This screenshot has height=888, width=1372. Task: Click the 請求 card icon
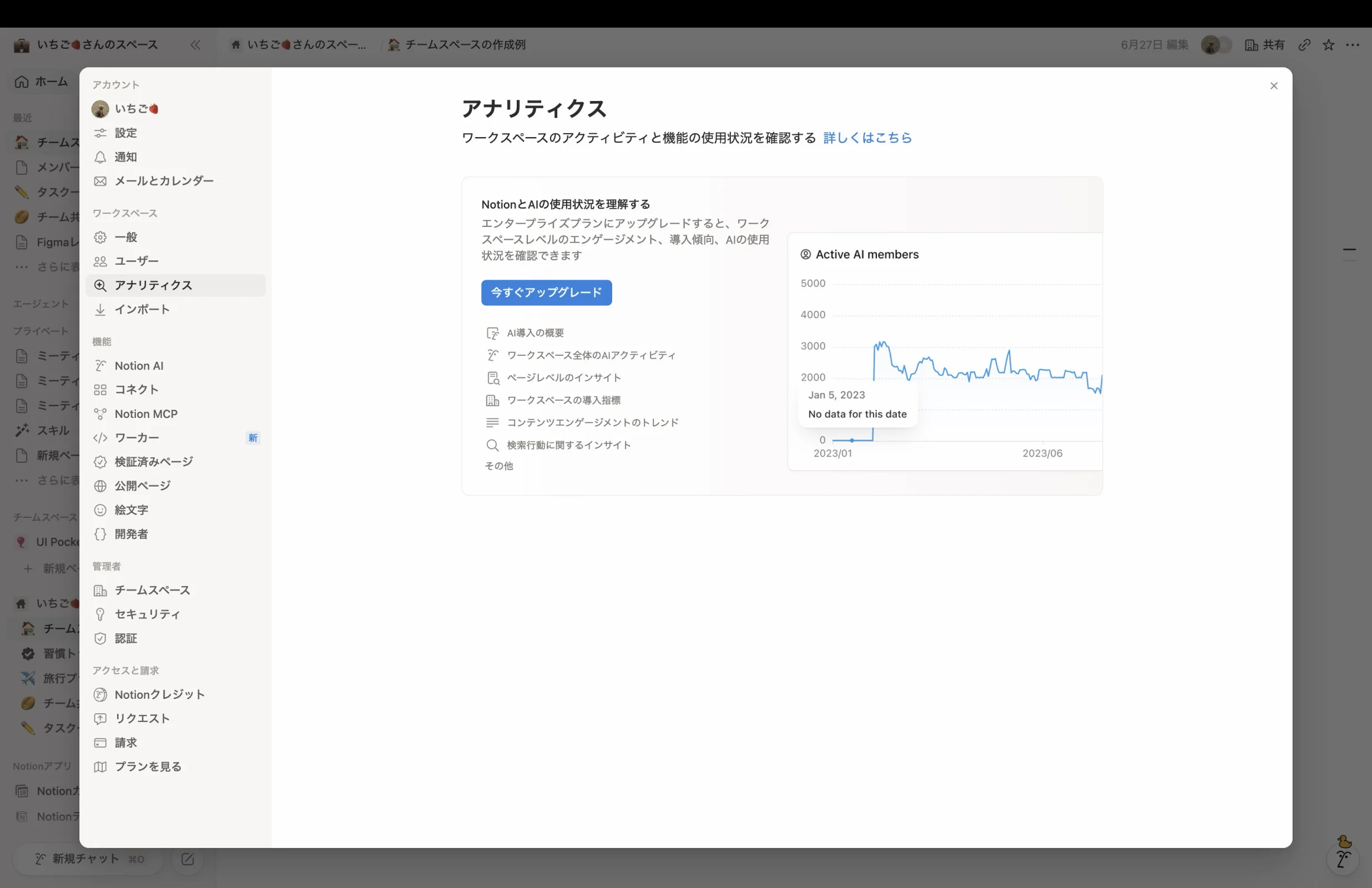100,743
